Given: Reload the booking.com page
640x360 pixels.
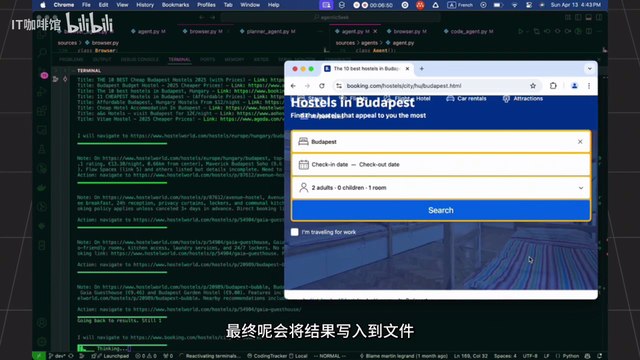Looking at the screenshot, I should pyautogui.click(x=322, y=86).
